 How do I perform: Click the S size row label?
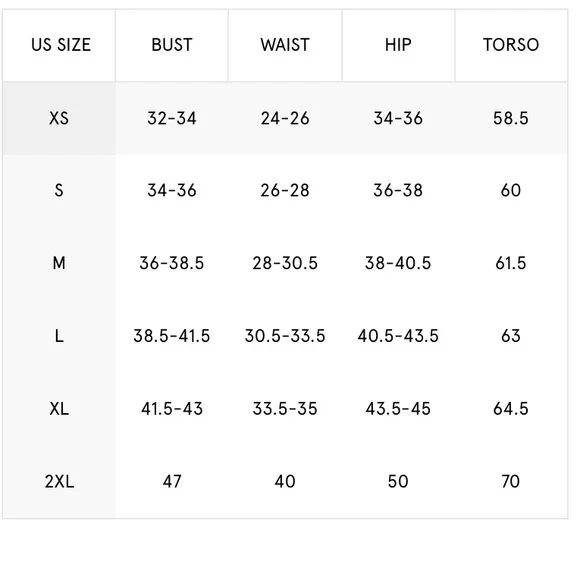coord(59,190)
